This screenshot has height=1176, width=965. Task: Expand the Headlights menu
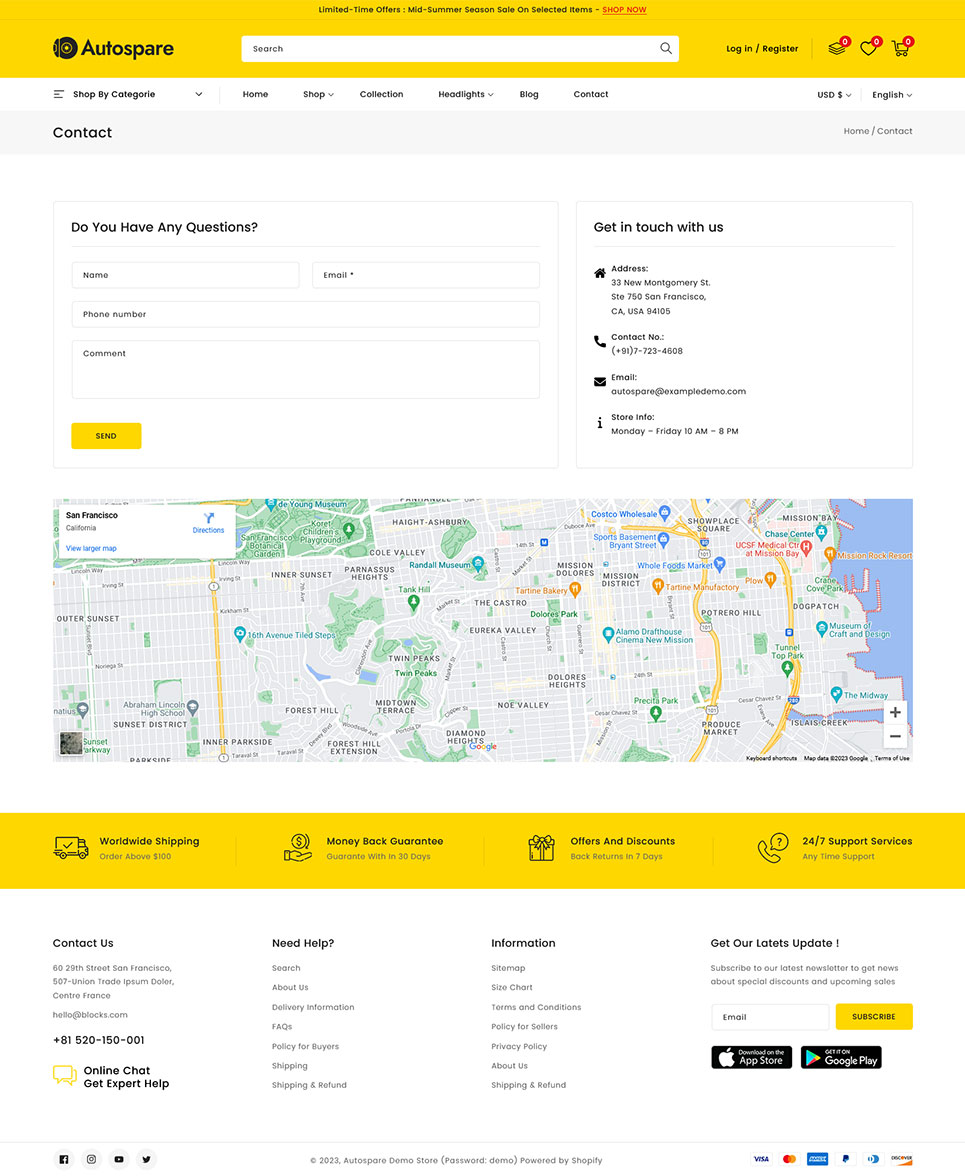[x=465, y=94]
